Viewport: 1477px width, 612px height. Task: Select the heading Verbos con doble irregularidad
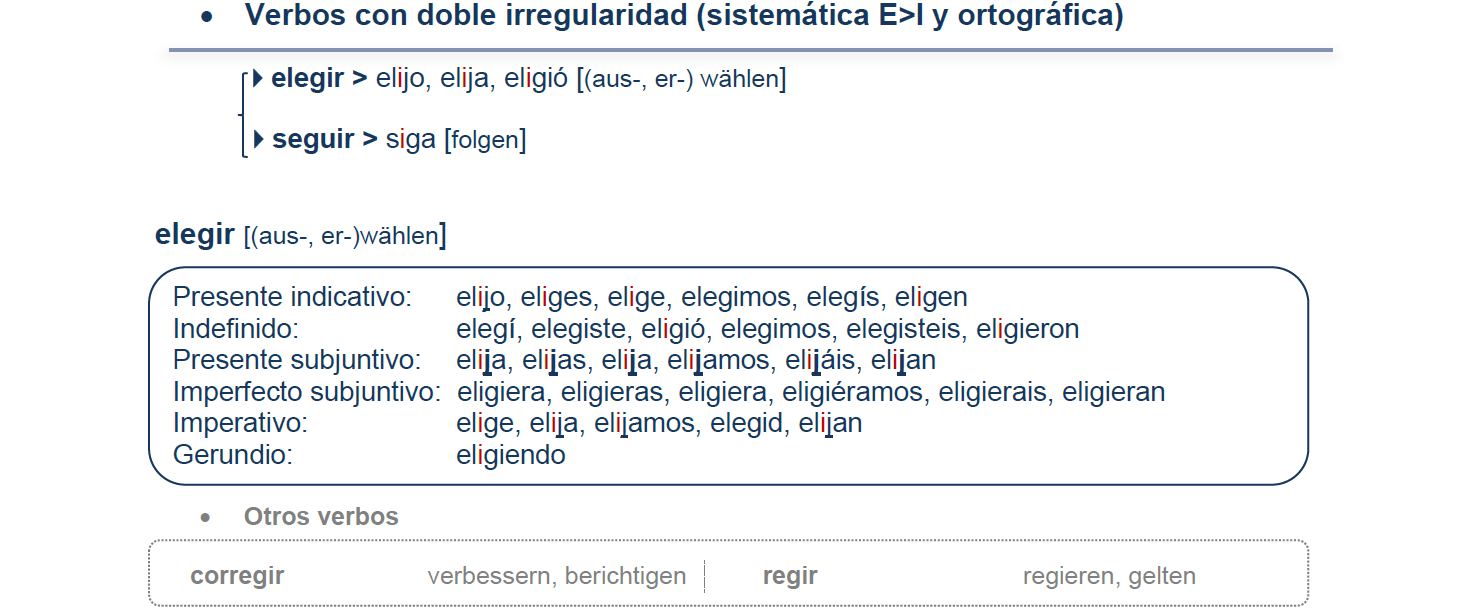[684, 16]
